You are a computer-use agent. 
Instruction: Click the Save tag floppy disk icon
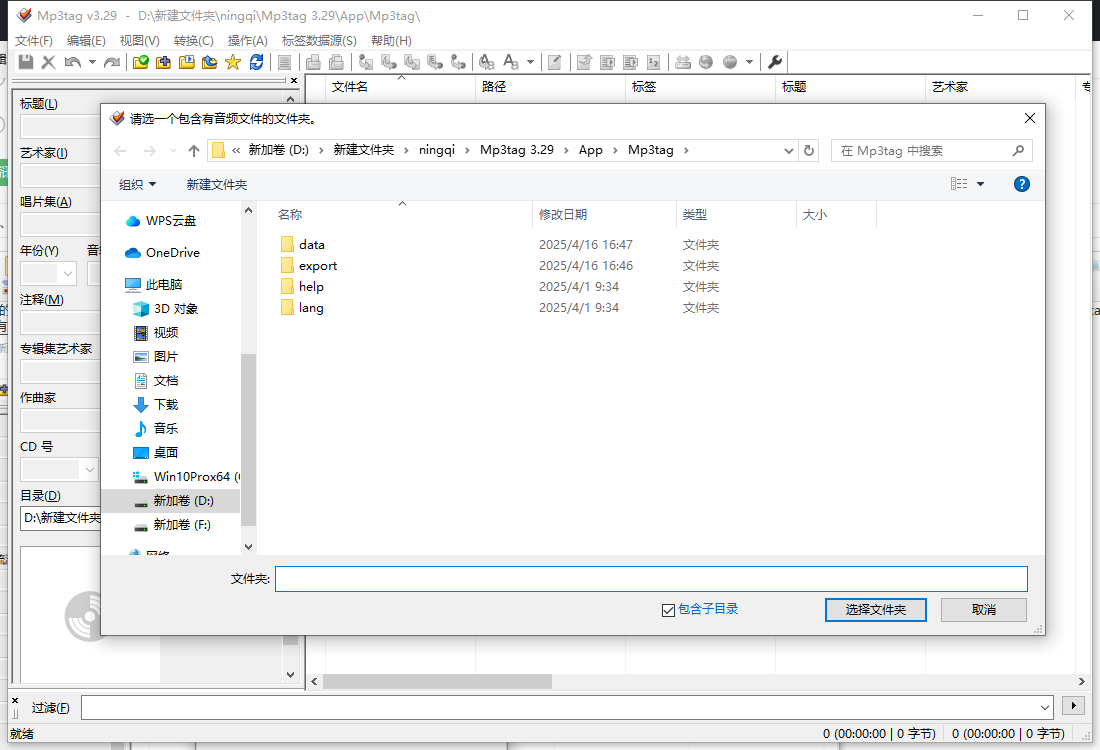26,62
